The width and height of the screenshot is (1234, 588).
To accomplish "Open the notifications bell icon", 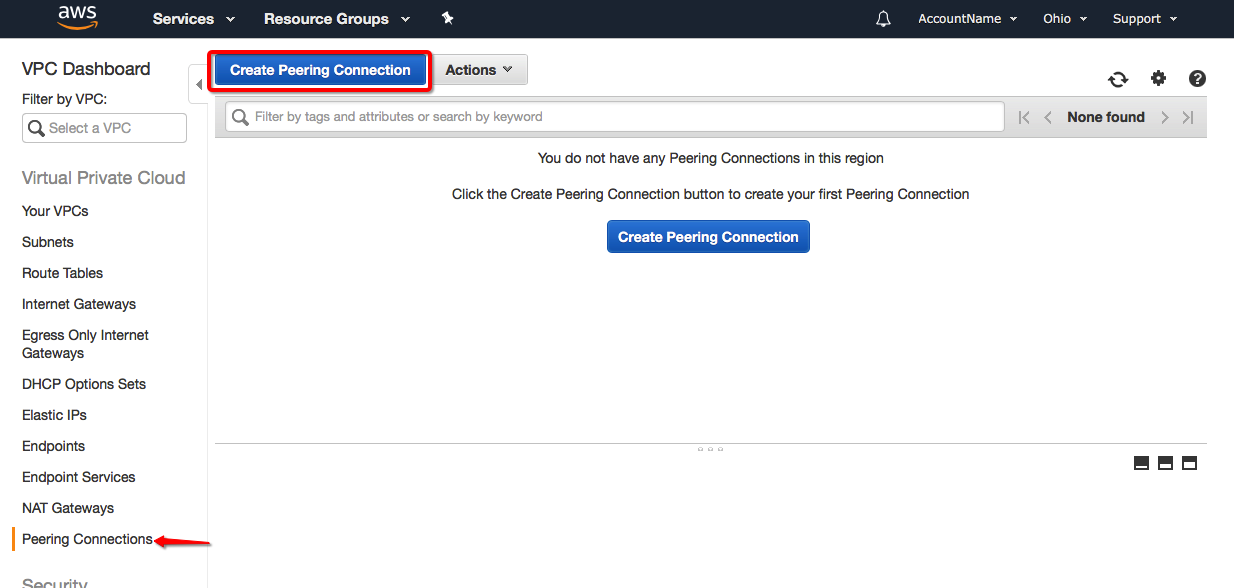I will (883, 19).
